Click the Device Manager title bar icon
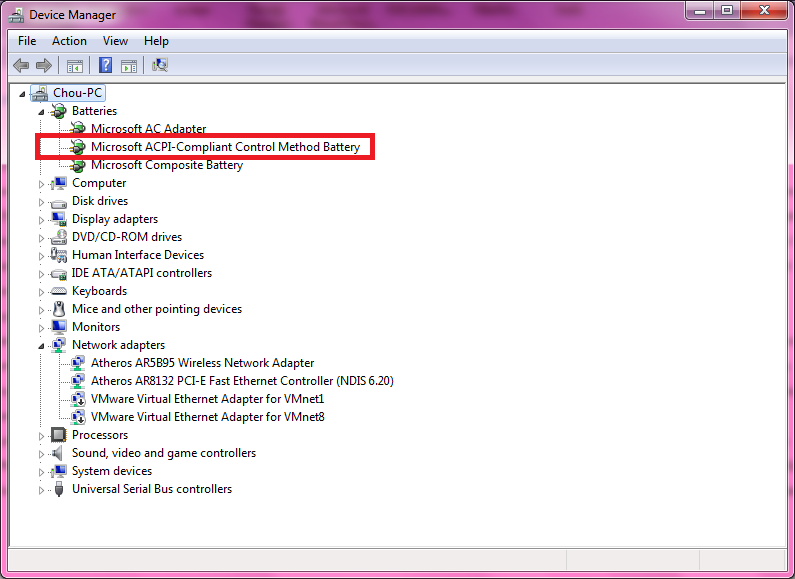This screenshot has height=579, width=795. point(16,15)
